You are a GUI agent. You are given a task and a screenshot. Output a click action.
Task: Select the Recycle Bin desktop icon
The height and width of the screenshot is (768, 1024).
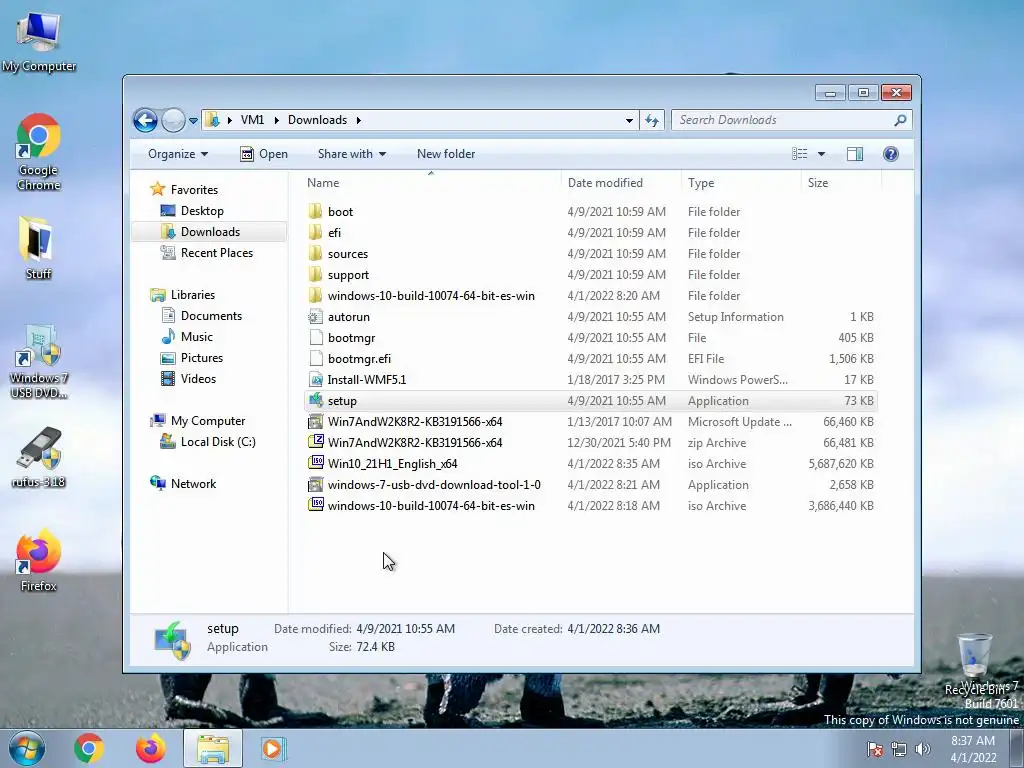[x=974, y=664]
